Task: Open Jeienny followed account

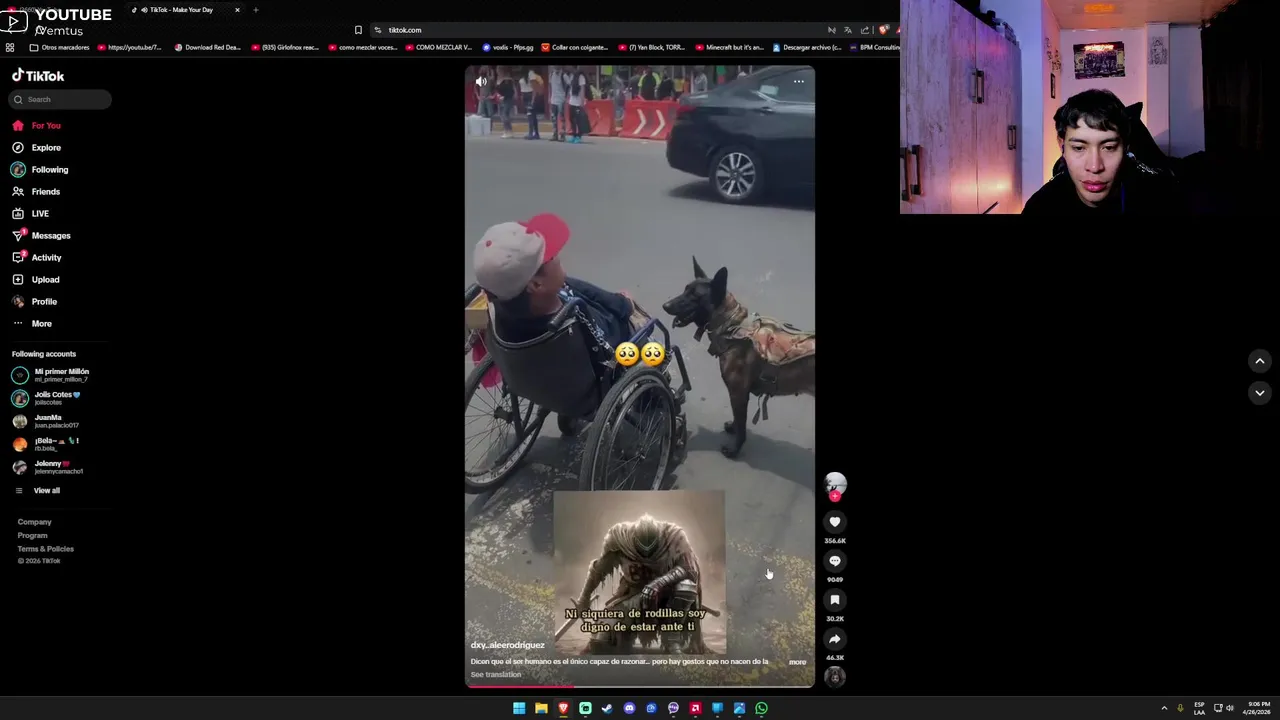Action: point(47,467)
